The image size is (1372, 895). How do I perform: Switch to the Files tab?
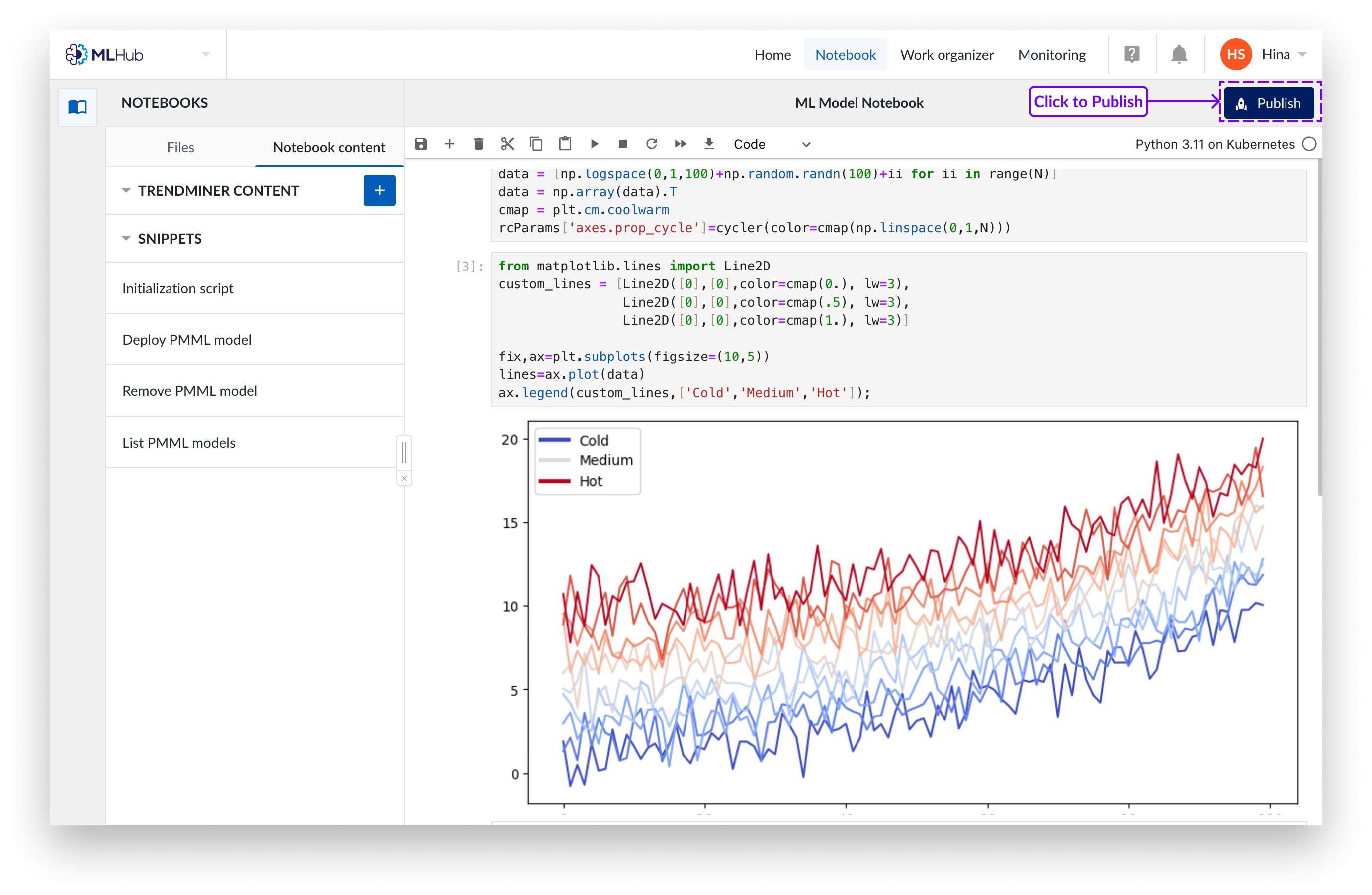[x=180, y=147]
